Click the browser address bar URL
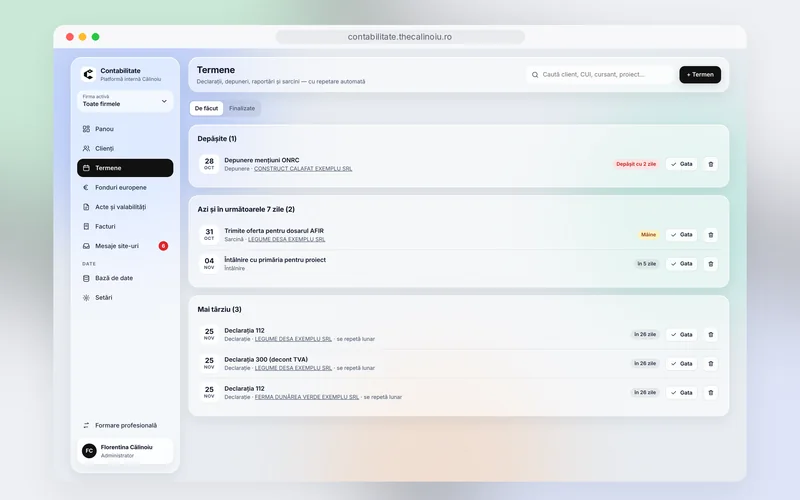The height and width of the screenshot is (500, 800). click(x=400, y=37)
